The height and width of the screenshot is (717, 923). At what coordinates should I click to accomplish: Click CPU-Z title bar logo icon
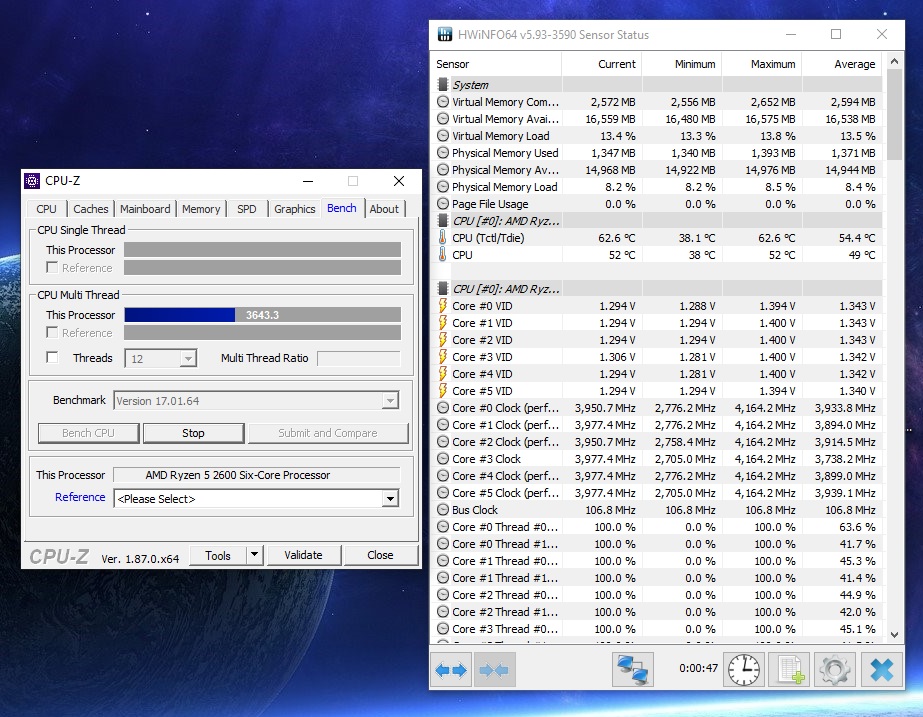(x=32, y=181)
